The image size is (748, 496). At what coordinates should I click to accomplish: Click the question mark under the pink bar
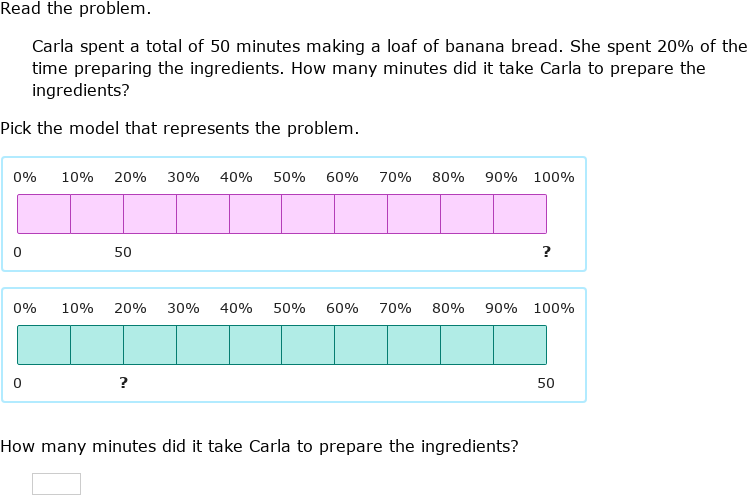[546, 252]
